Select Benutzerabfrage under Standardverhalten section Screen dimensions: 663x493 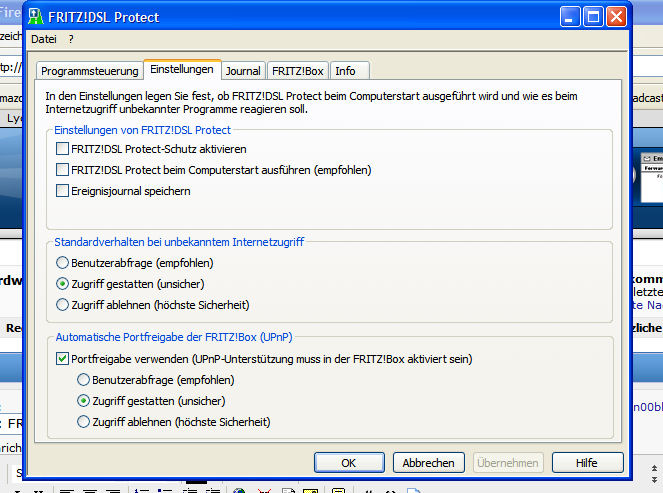point(62,263)
